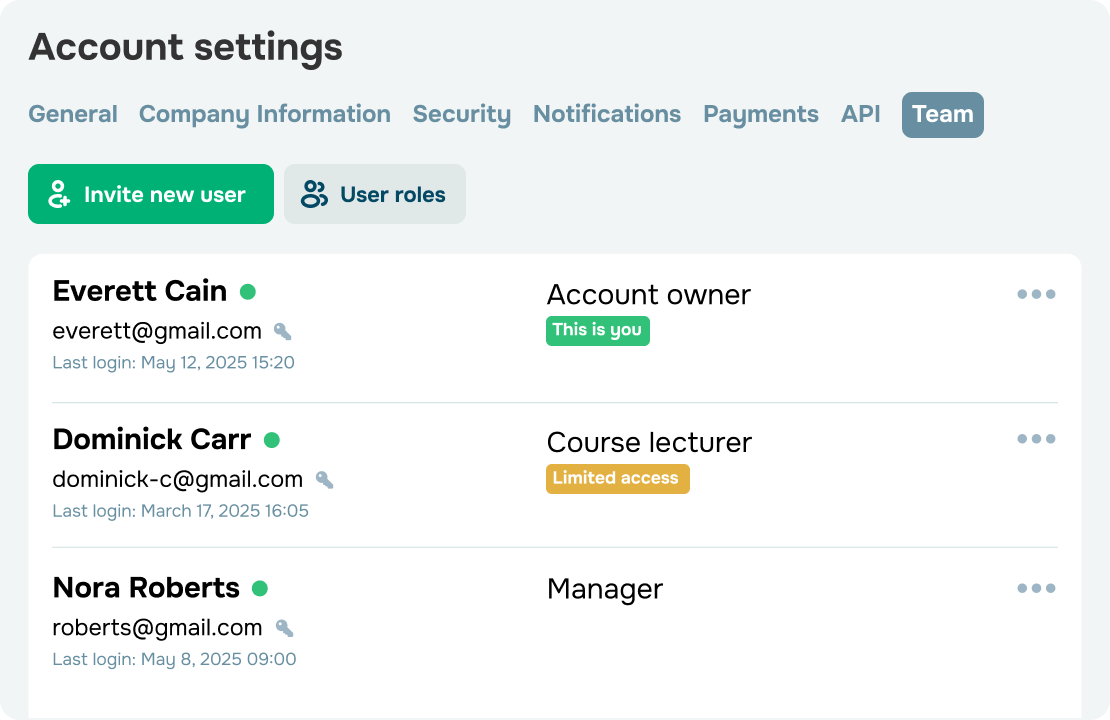The height and width of the screenshot is (720, 1110).
Task: Go to the Security tab
Action: 462,114
